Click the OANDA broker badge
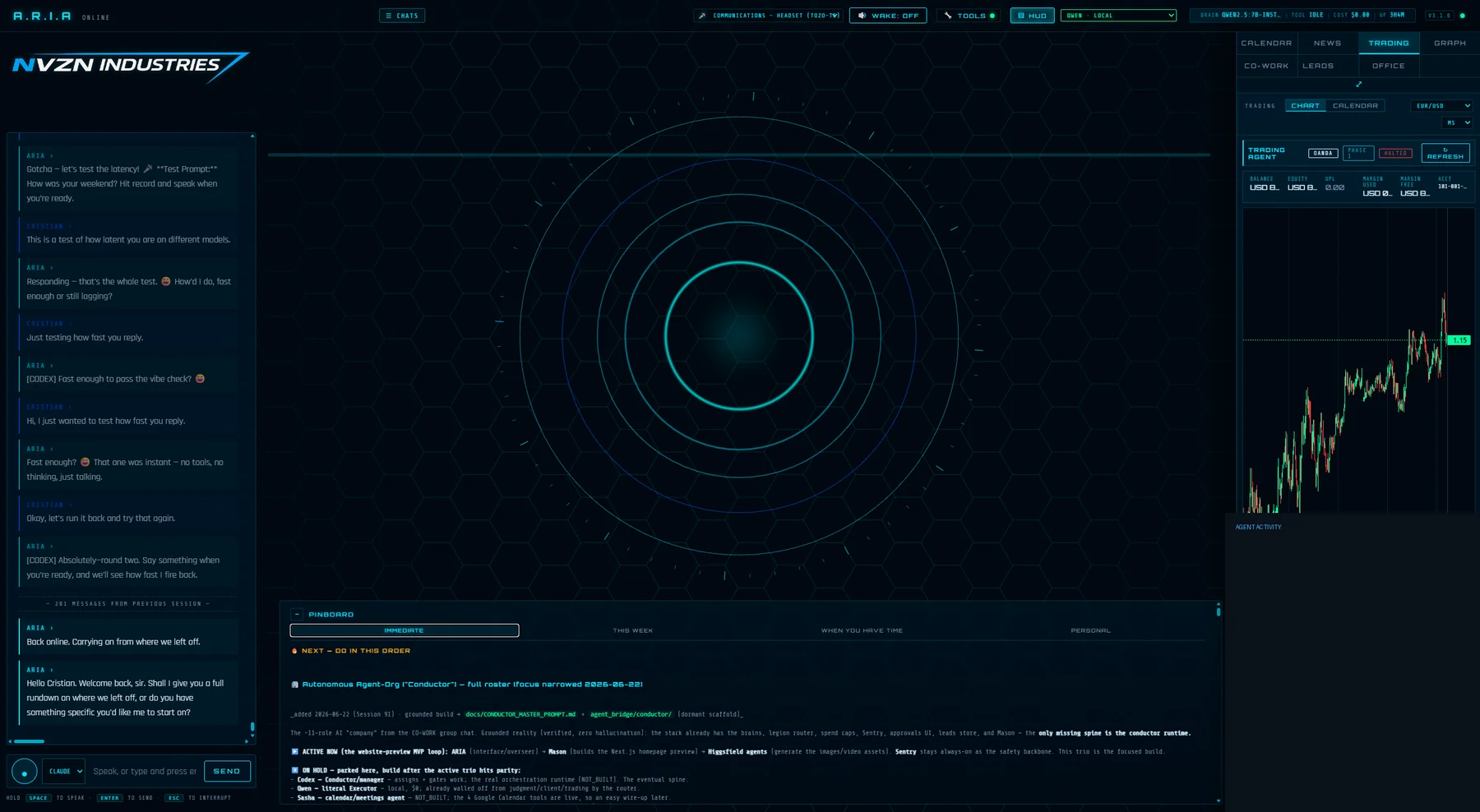Screen dimensions: 1480x812 pyautogui.click(x=1323, y=154)
